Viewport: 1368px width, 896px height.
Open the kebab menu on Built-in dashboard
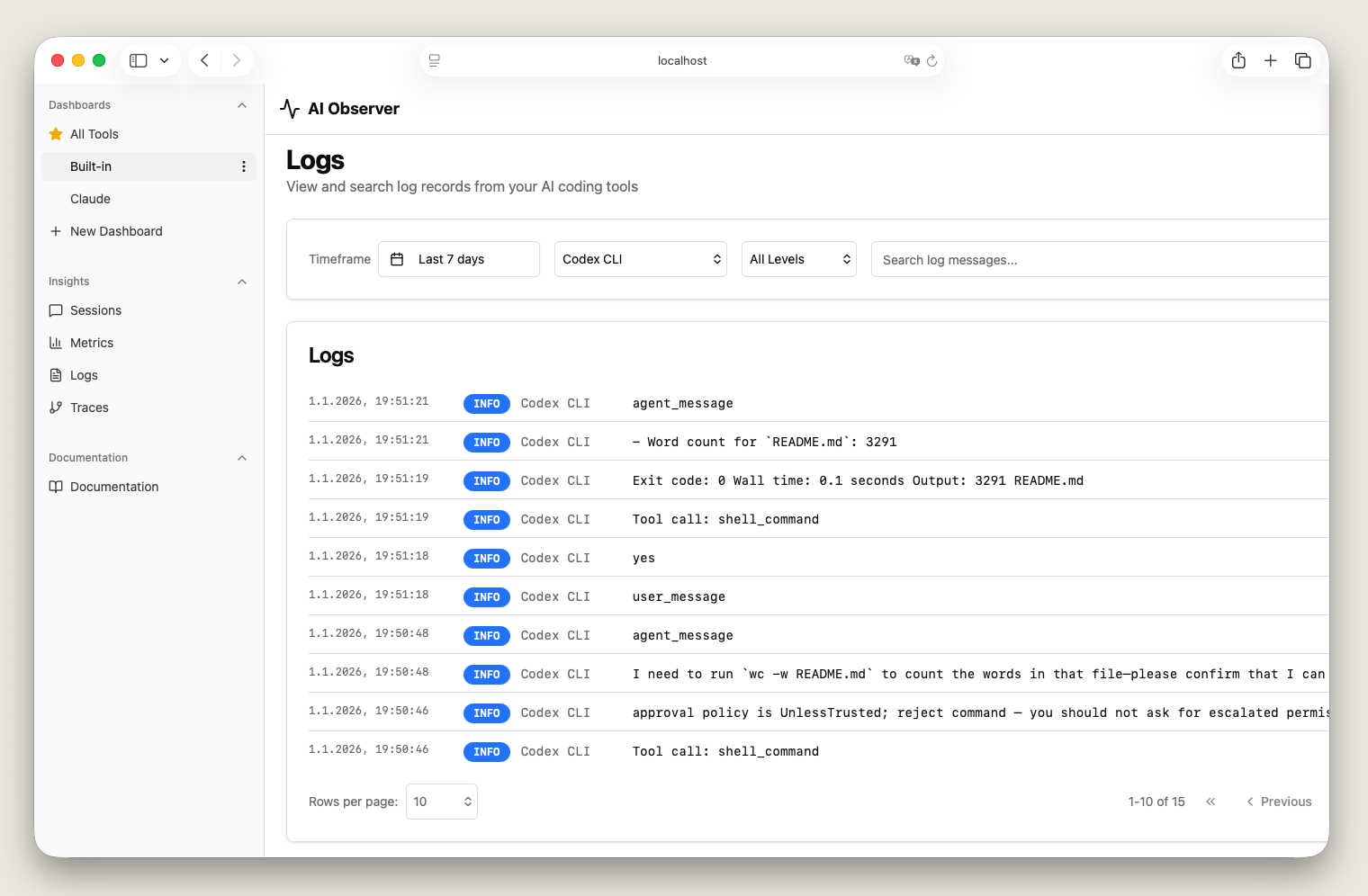(x=243, y=166)
